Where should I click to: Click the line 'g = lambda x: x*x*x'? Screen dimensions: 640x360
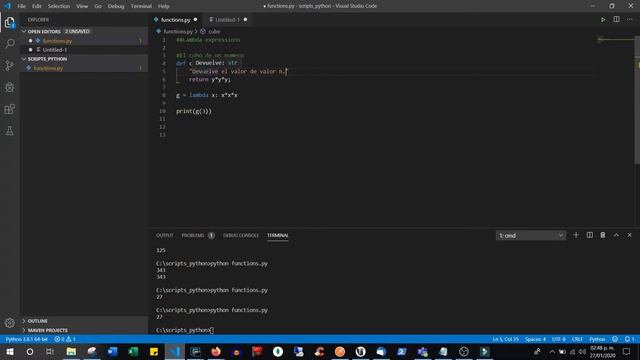tap(207, 95)
